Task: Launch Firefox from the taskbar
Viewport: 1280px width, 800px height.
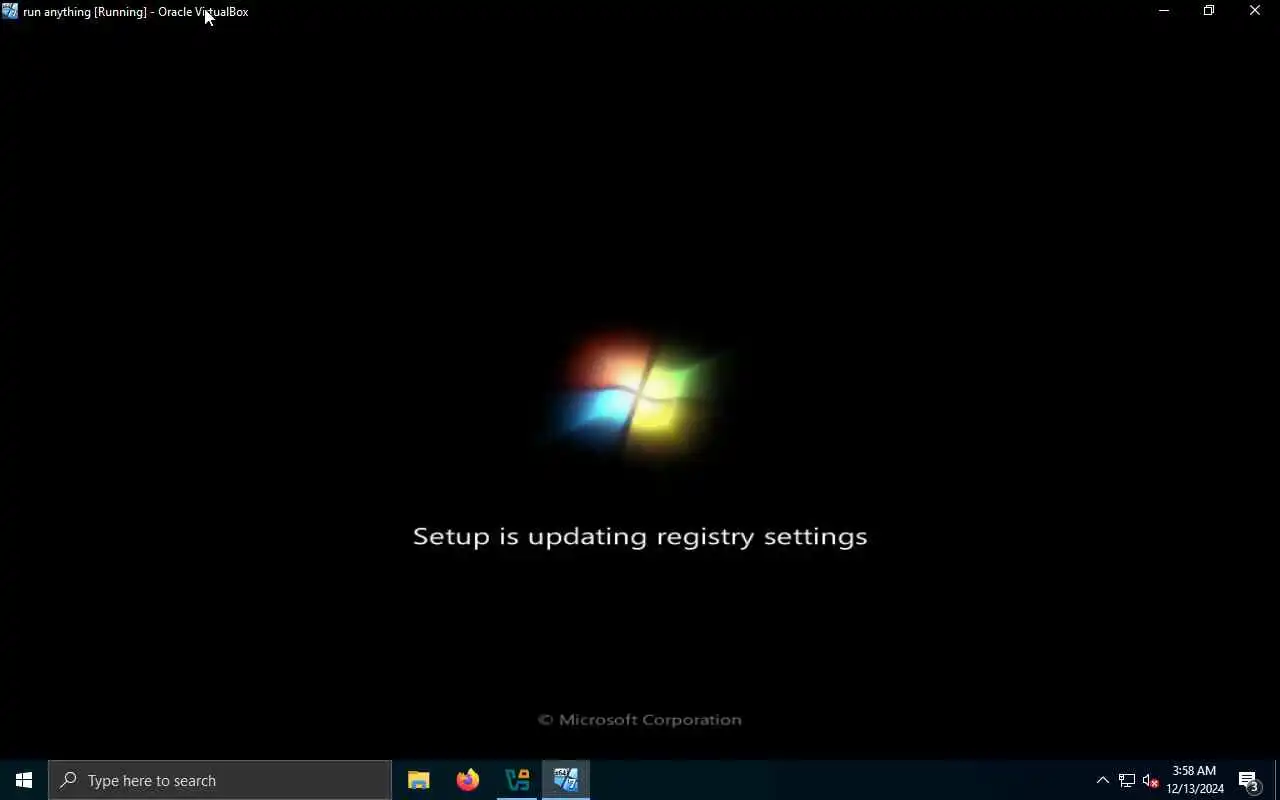Action: pyautogui.click(x=467, y=780)
